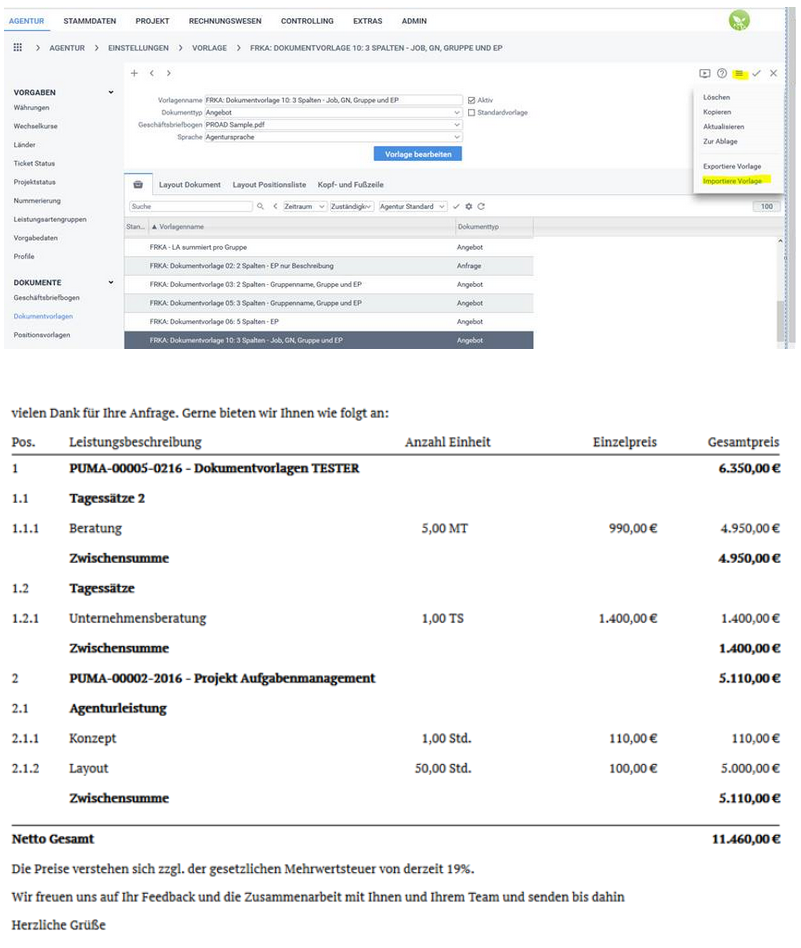
Task: Focus the Suche search field
Action: (190, 206)
